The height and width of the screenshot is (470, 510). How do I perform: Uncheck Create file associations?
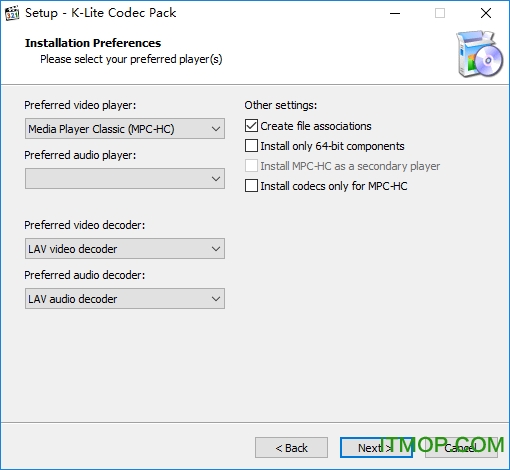pyautogui.click(x=251, y=126)
